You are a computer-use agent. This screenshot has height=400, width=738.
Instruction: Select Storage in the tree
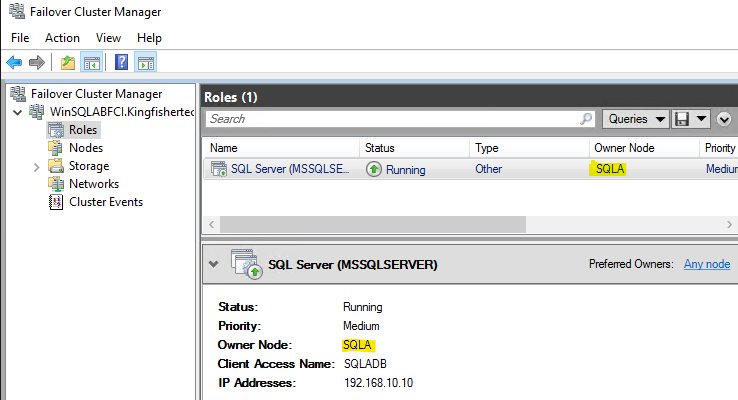pos(89,166)
